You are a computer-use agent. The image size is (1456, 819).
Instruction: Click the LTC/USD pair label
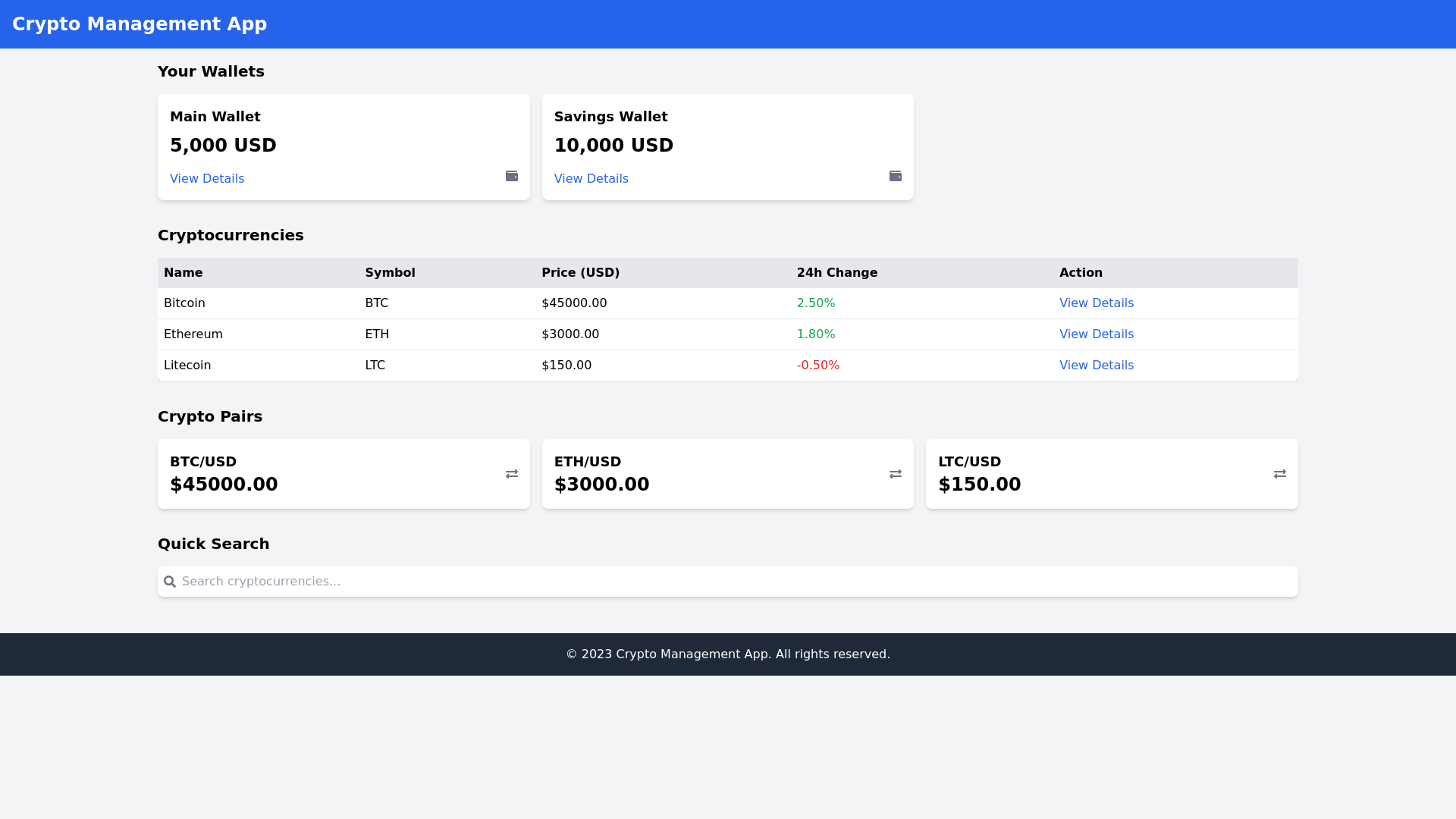tap(970, 462)
